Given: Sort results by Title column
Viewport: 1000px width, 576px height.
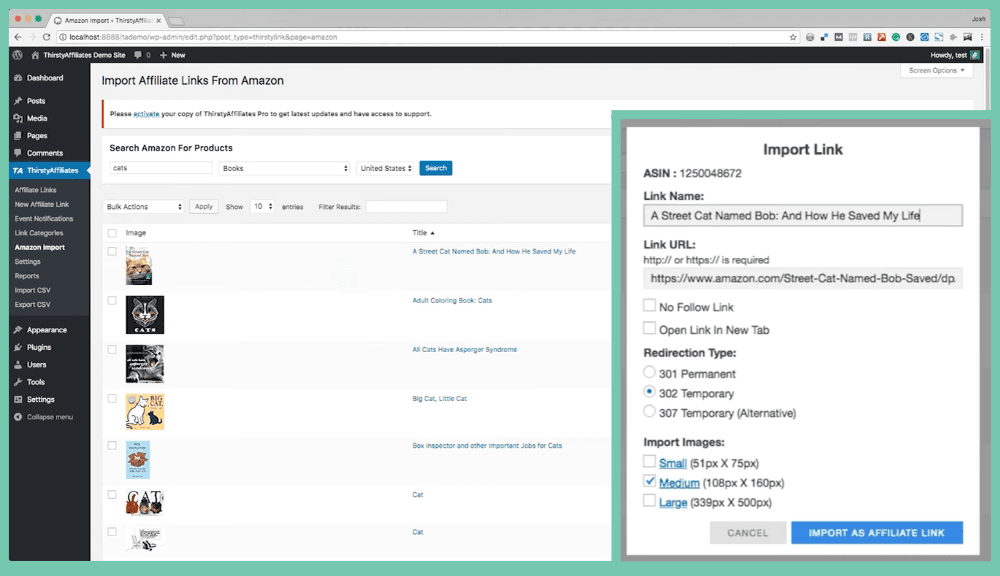Looking at the screenshot, I should pos(423,233).
